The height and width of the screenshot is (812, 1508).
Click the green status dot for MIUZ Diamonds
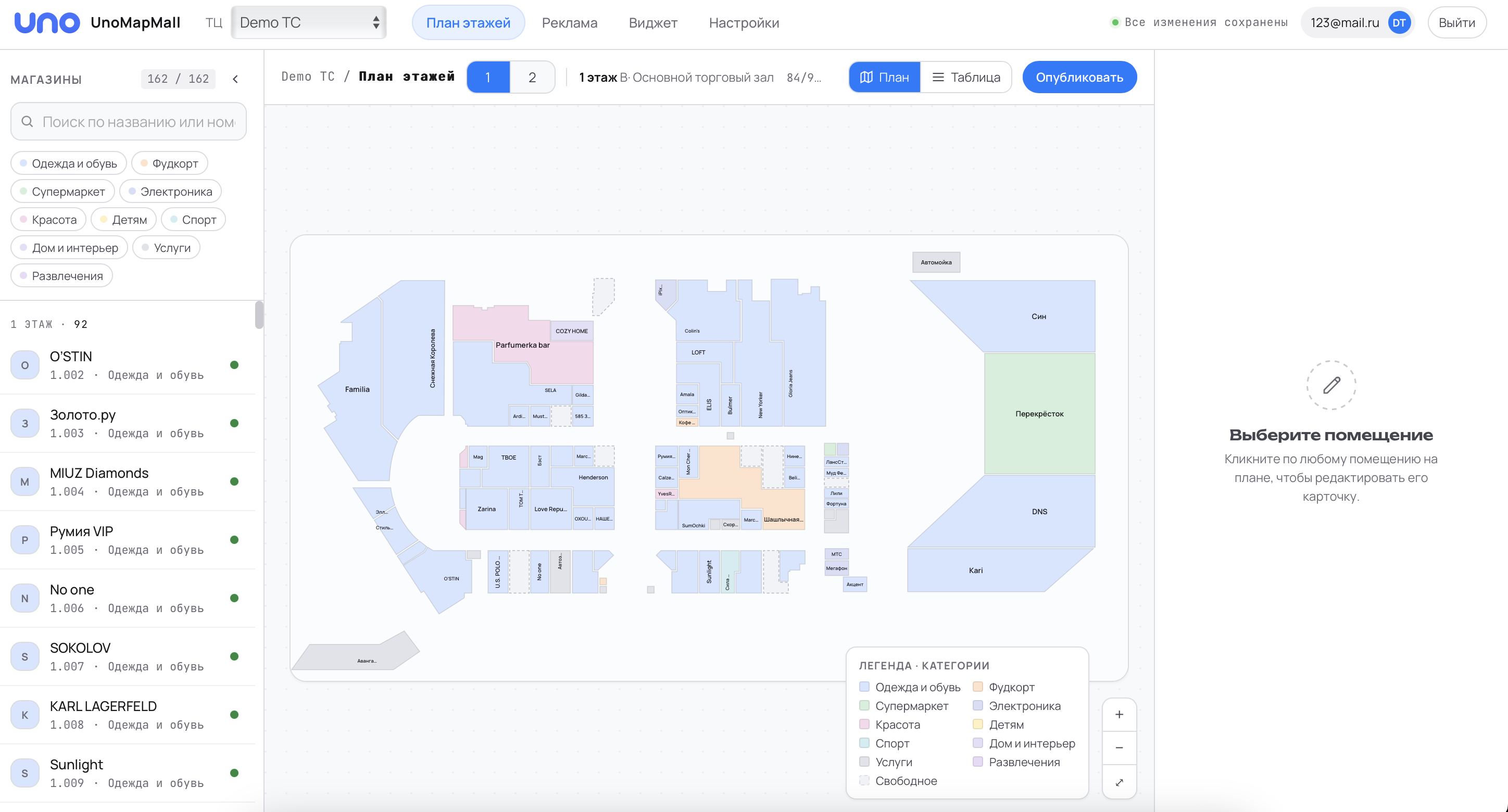(234, 481)
